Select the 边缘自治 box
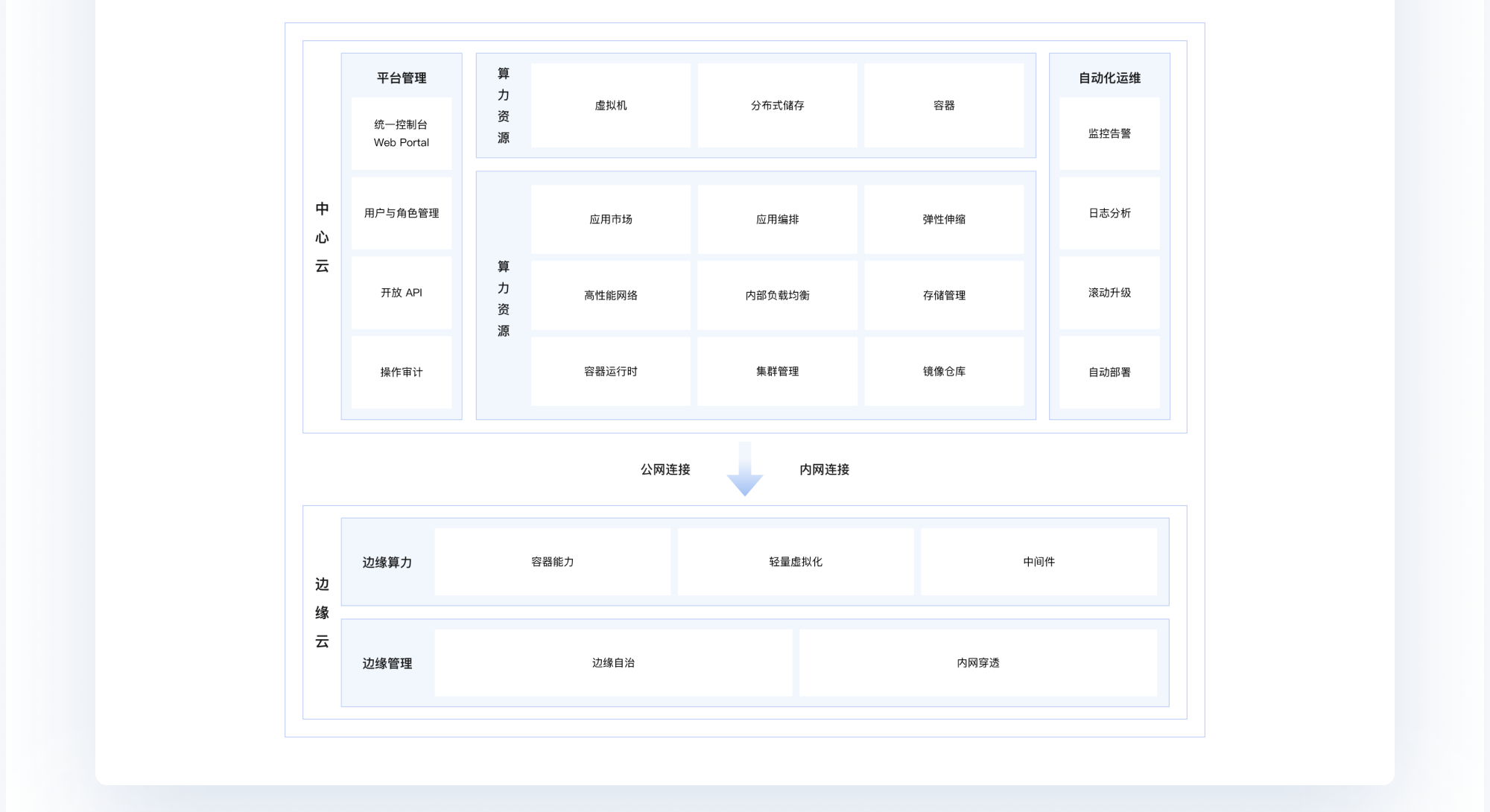Viewport: 1490px width, 812px height. click(x=612, y=663)
